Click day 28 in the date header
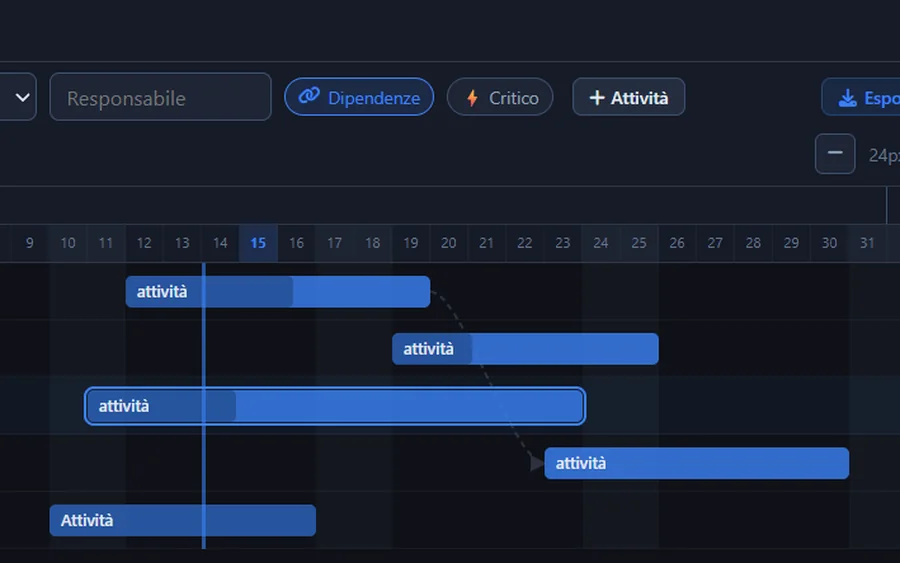900x563 pixels. pos(753,243)
